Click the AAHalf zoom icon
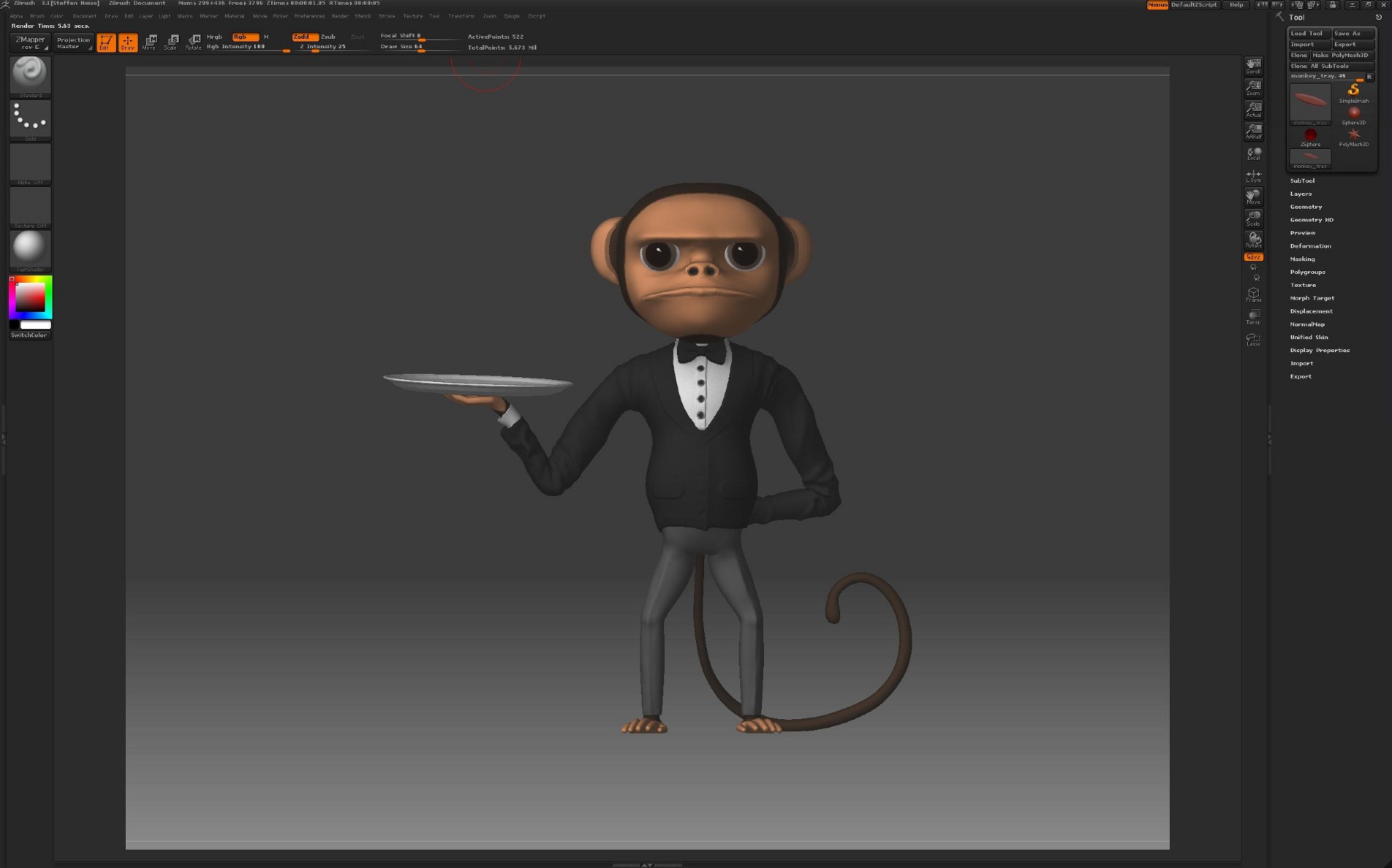1392x868 pixels. pos(1254,131)
